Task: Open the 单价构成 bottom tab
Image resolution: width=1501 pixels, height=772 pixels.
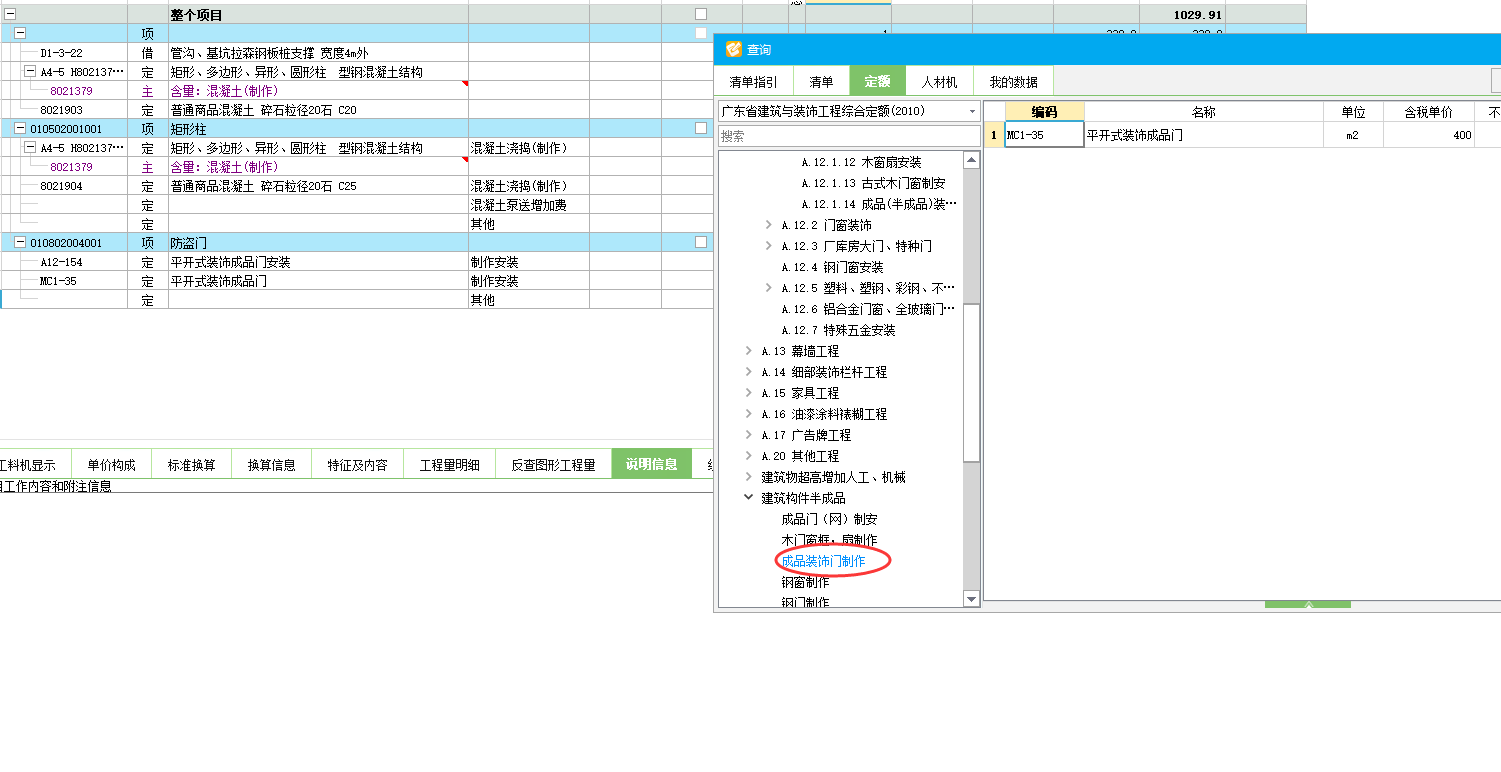Action: tap(111, 464)
